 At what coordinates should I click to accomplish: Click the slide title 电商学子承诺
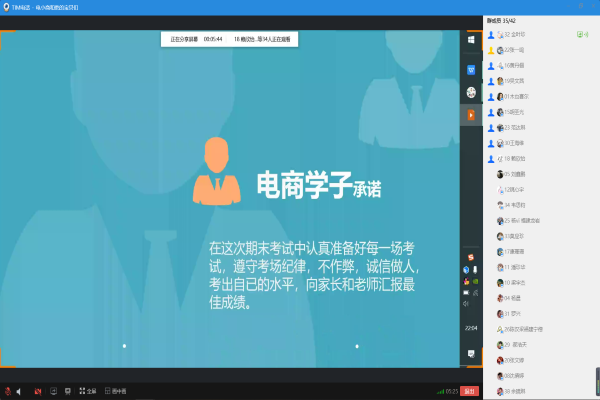(x=319, y=185)
